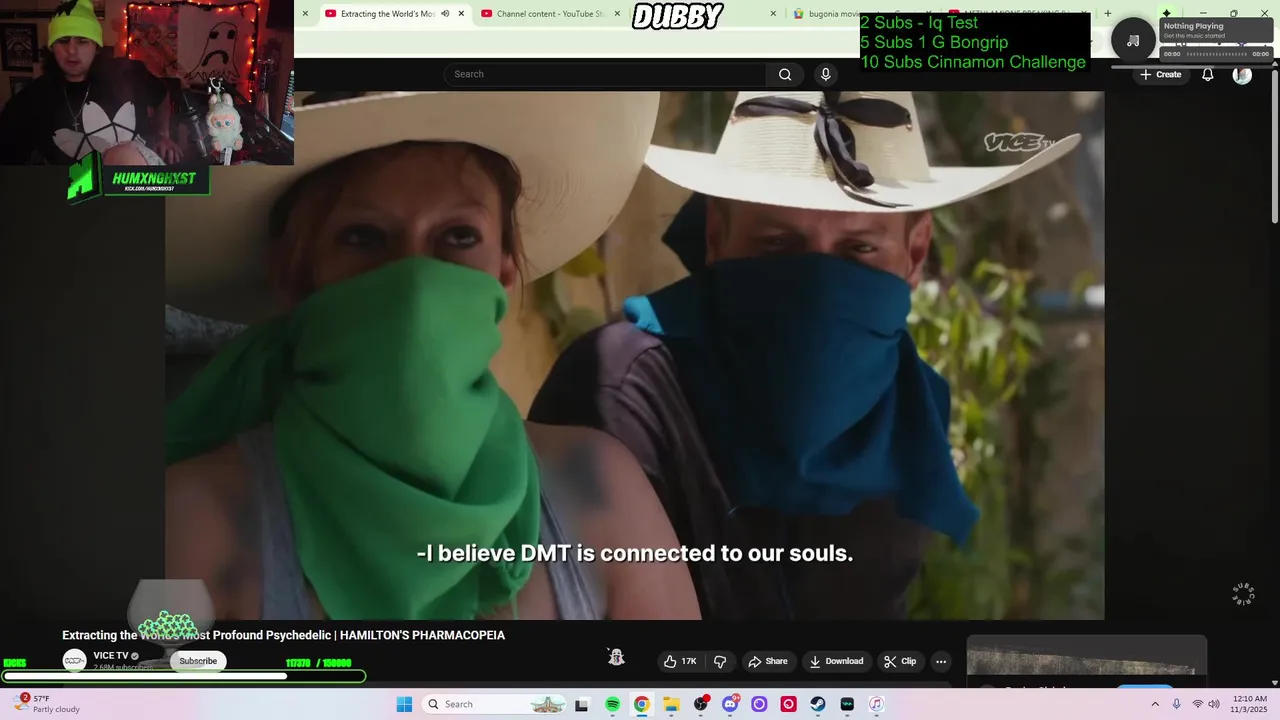Subscribe to VICE TV channel

click(198, 661)
